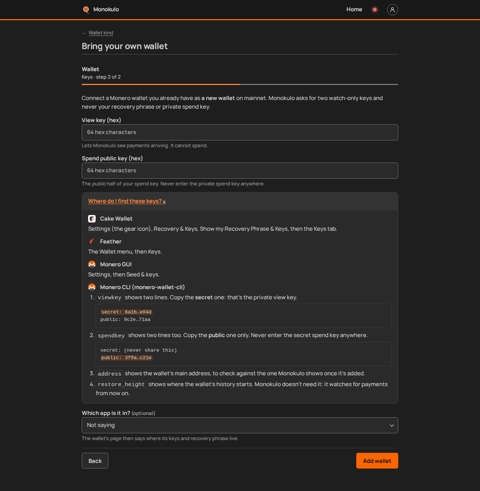Click 'The Wallet menu, then Keys.' instruction
The width and height of the screenshot is (480, 491).
pyautogui.click(x=125, y=252)
